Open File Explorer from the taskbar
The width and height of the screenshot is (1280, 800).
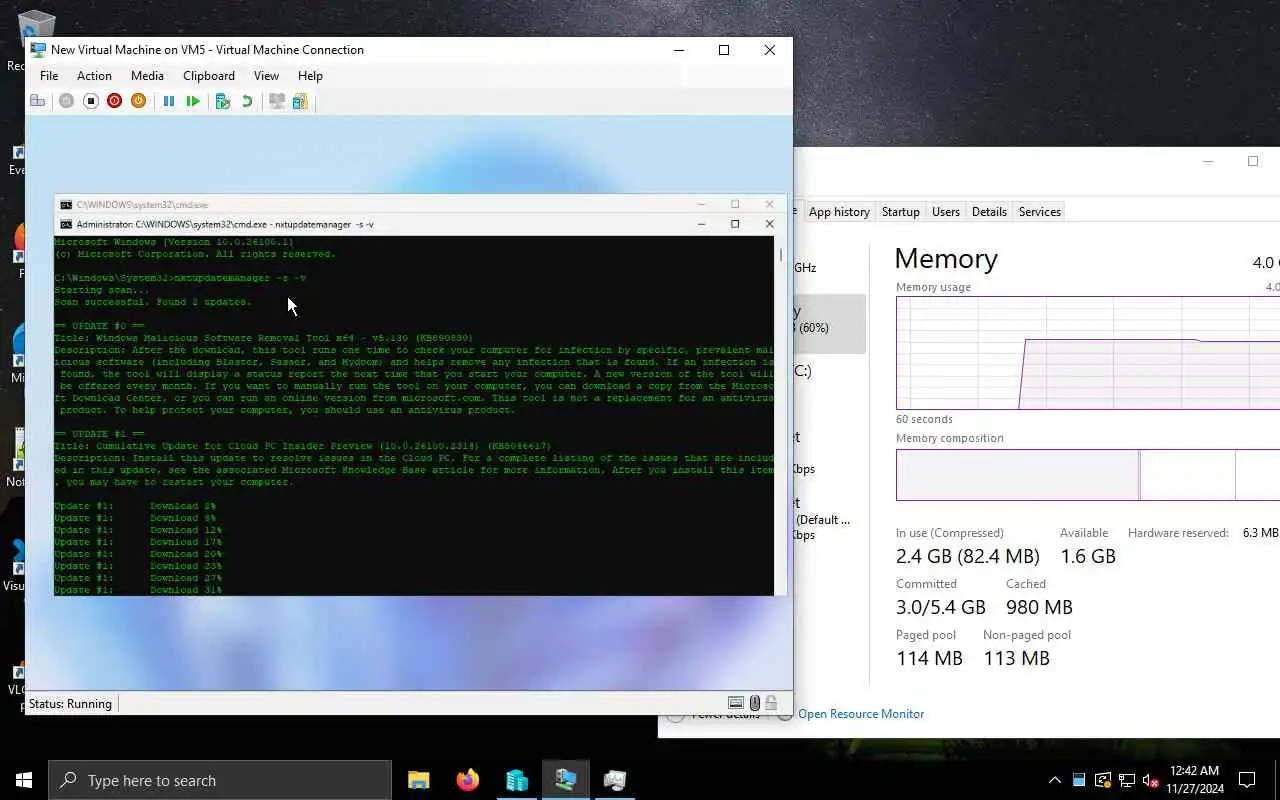pyautogui.click(x=418, y=780)
